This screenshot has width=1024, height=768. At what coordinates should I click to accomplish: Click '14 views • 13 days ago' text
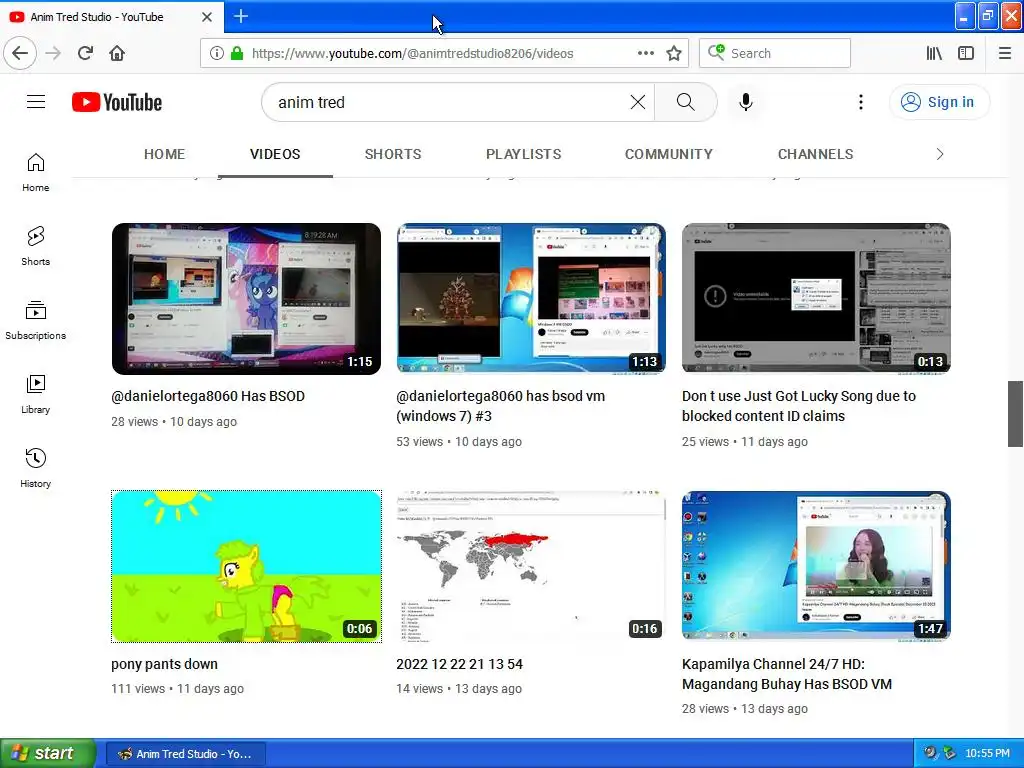pos(458,688)
